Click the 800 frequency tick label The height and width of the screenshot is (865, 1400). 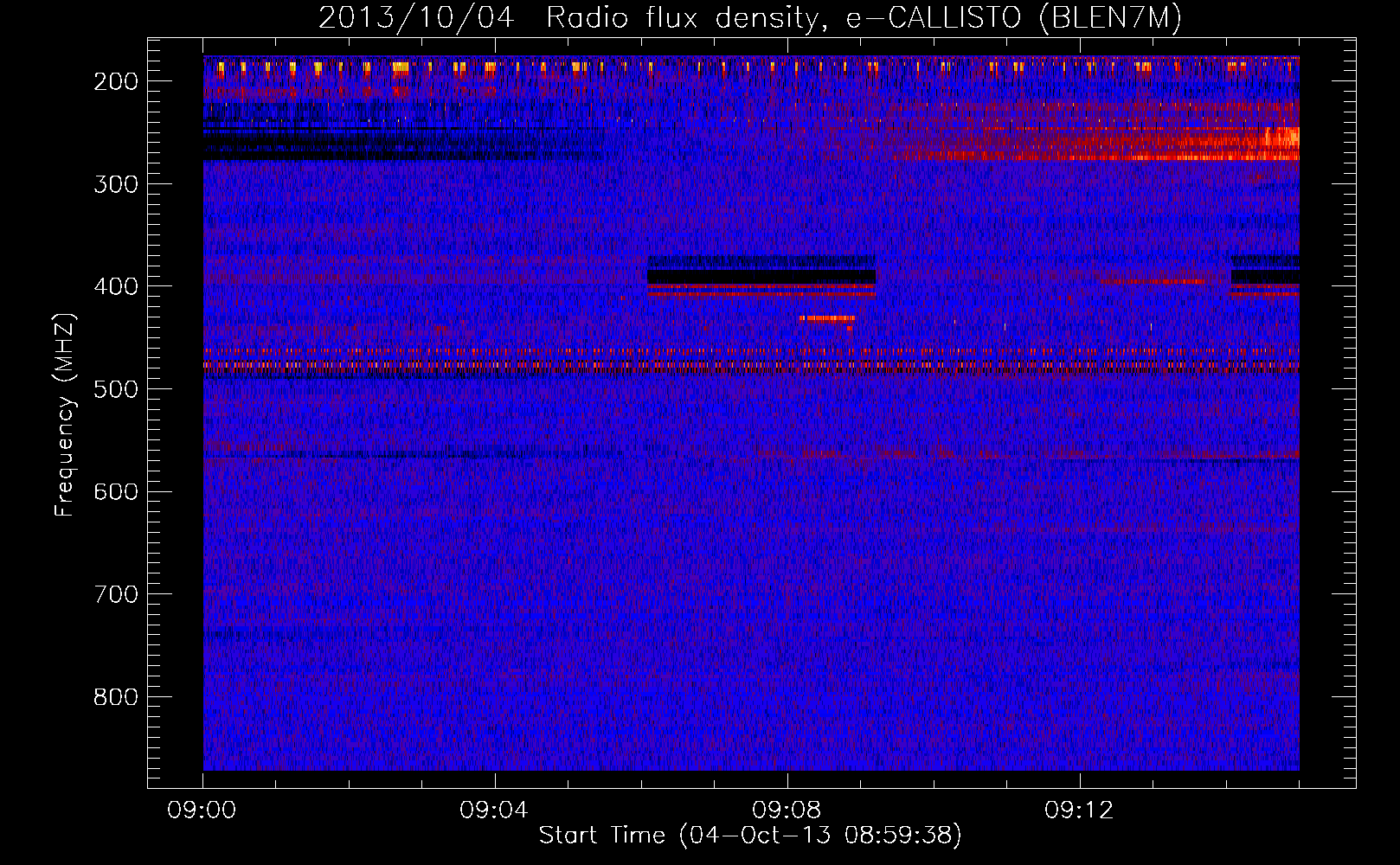(x=115, y=697)
